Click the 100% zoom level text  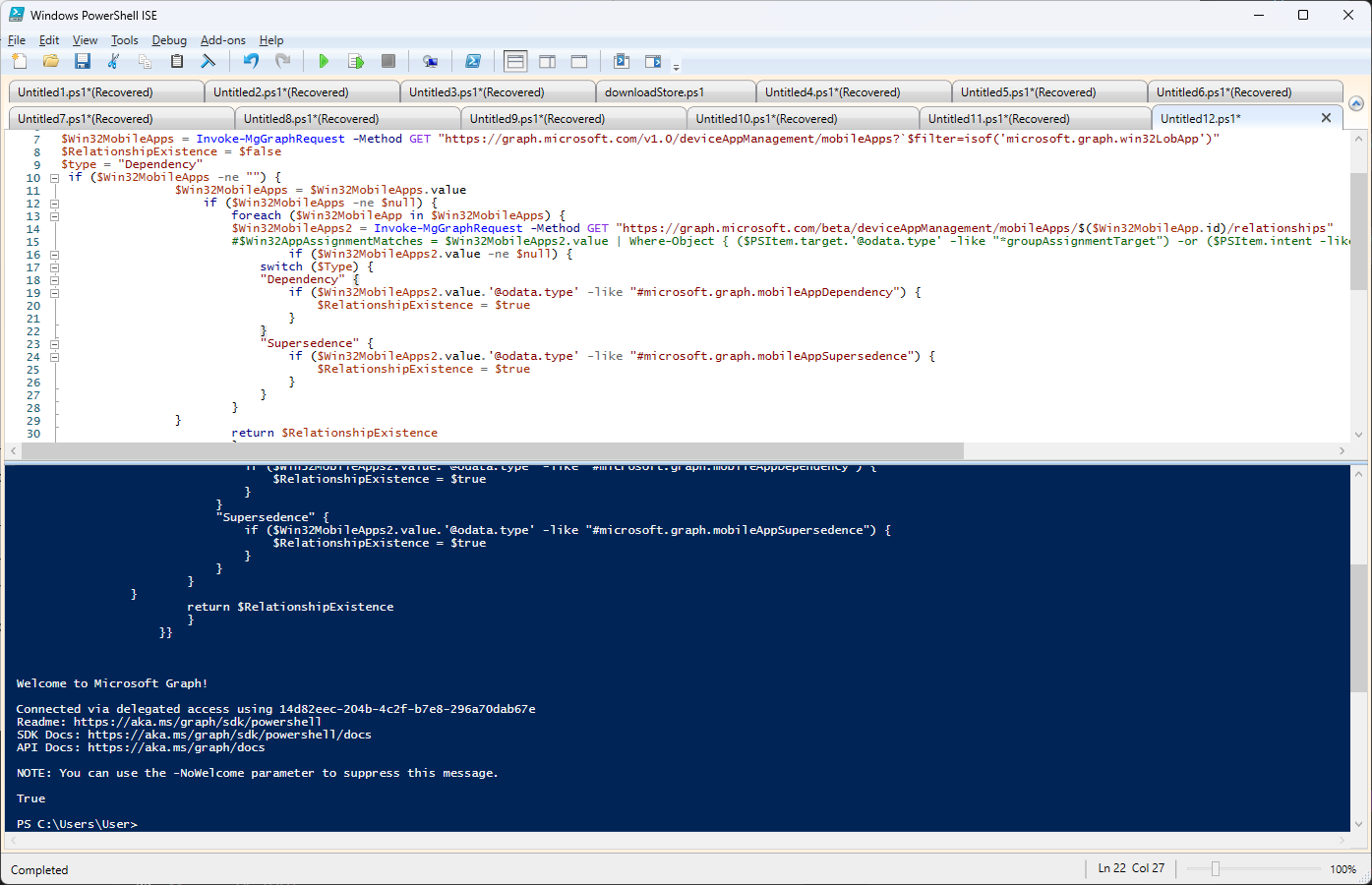tap(1342, 869)
